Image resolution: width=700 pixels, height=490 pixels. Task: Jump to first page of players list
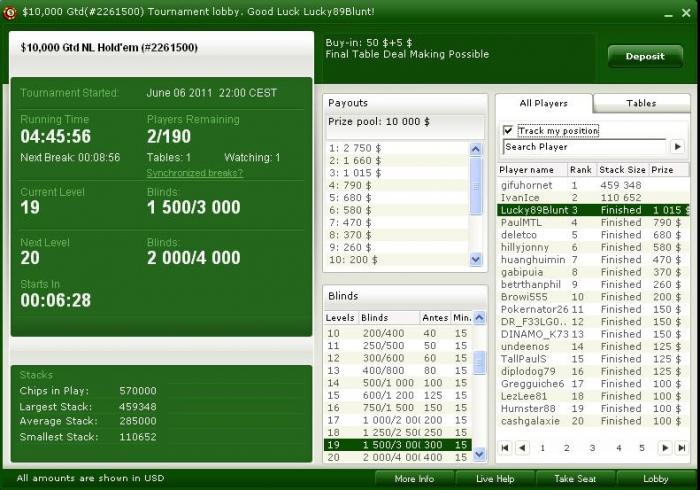[x=505, y=448]
